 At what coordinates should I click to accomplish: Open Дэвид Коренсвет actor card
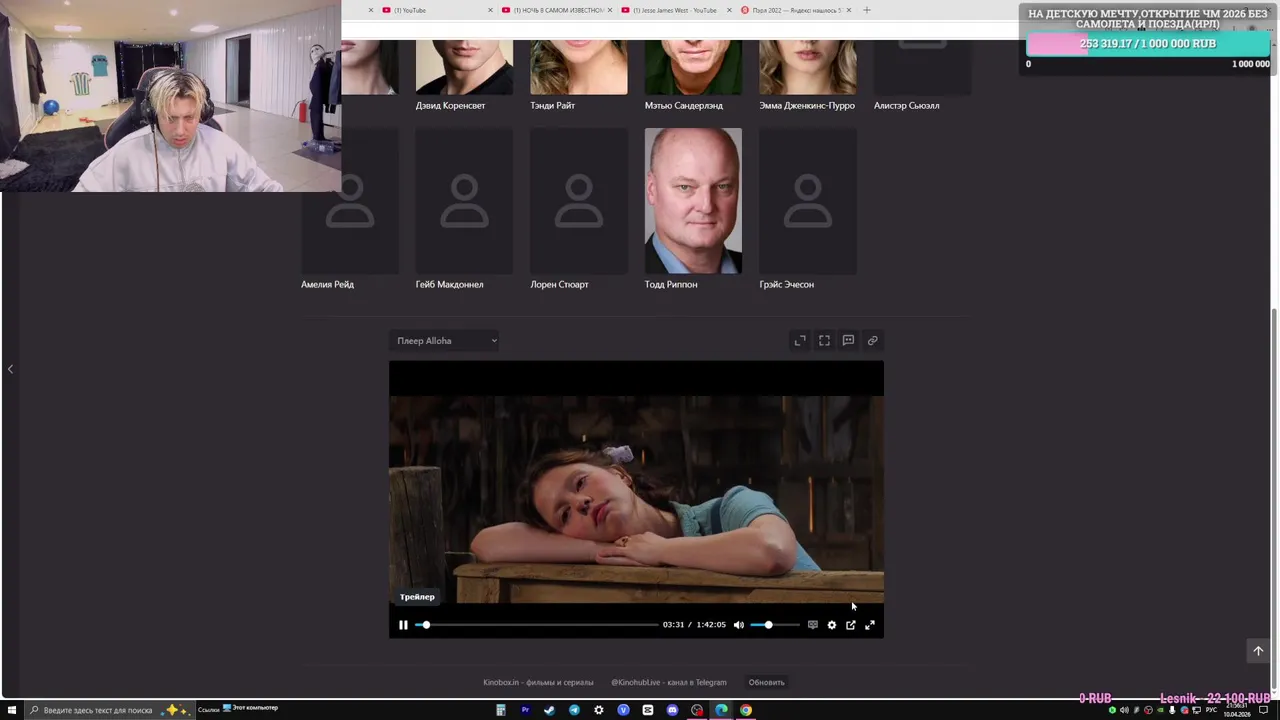click(x=464, y=75)
